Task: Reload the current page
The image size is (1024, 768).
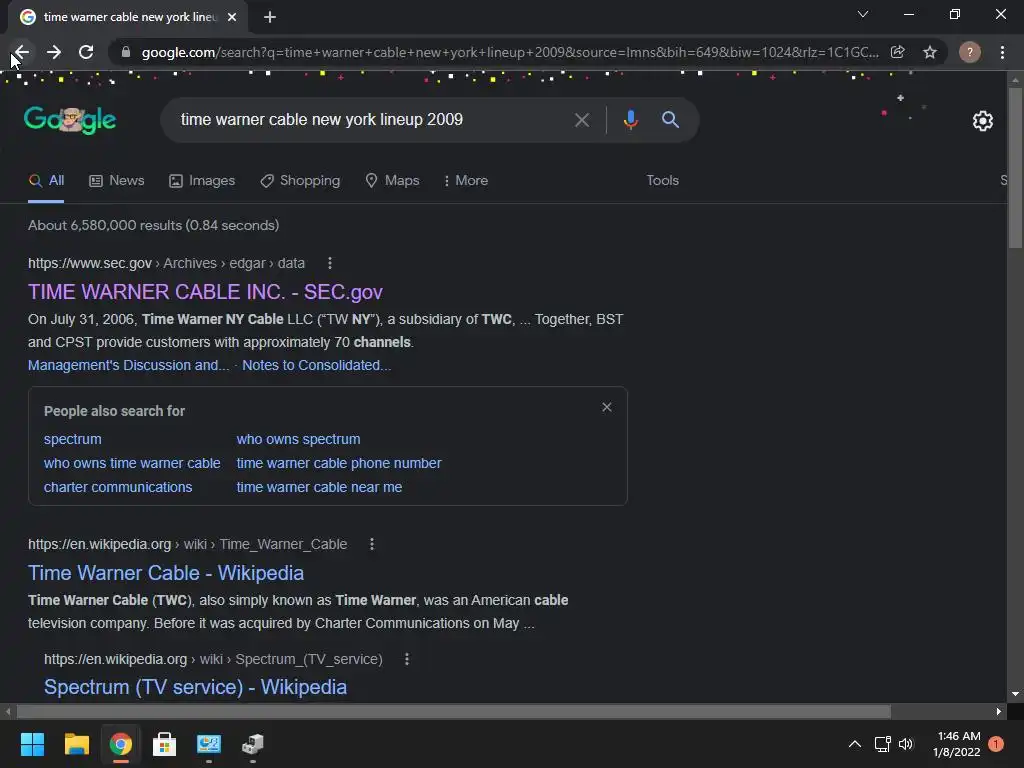Action: pos(86,52)
